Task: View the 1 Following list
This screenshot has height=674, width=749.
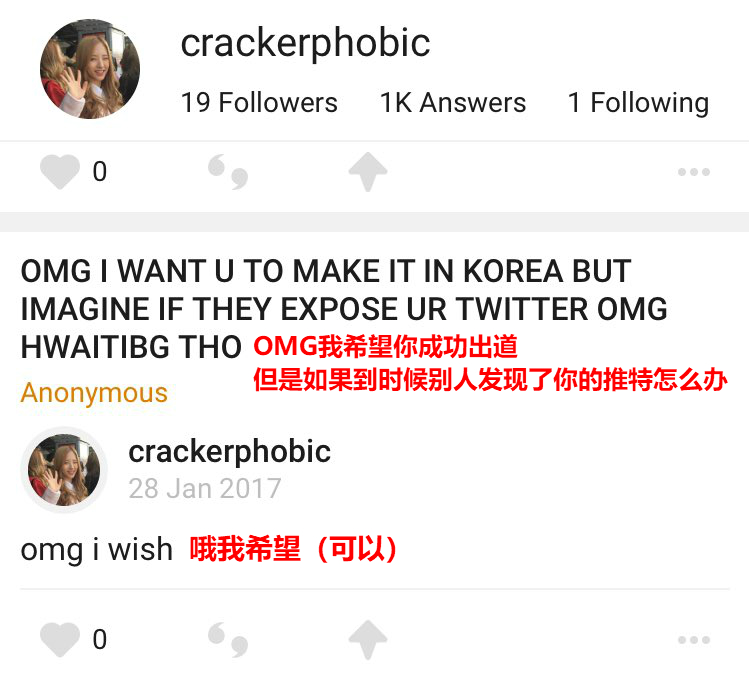Action: point(638,103)
